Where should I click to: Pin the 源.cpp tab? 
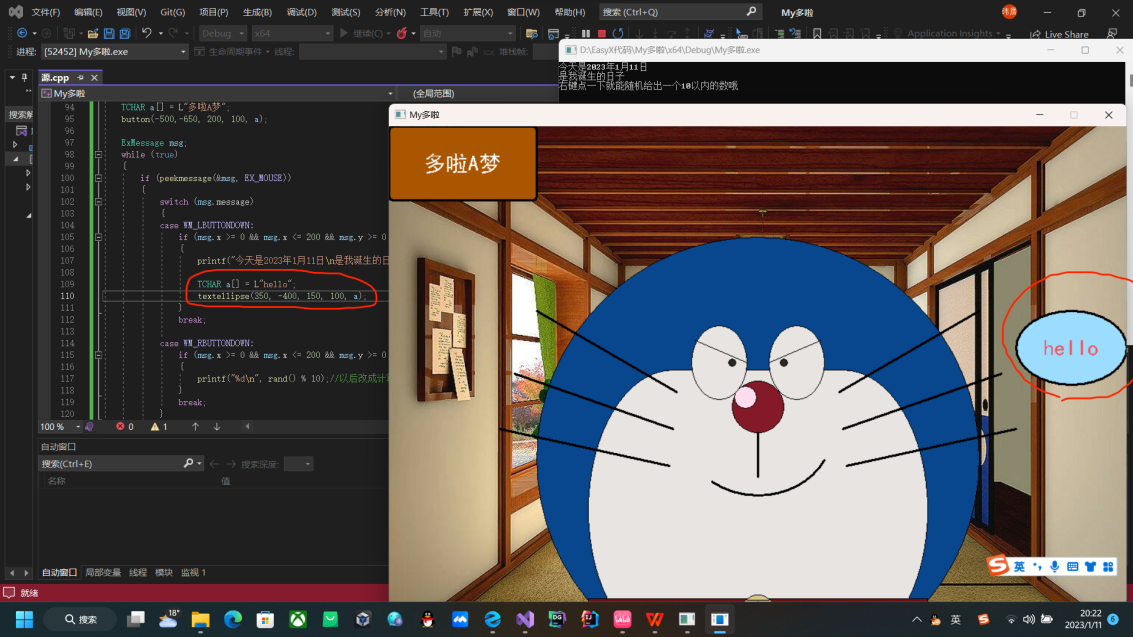tap(80, 77)
